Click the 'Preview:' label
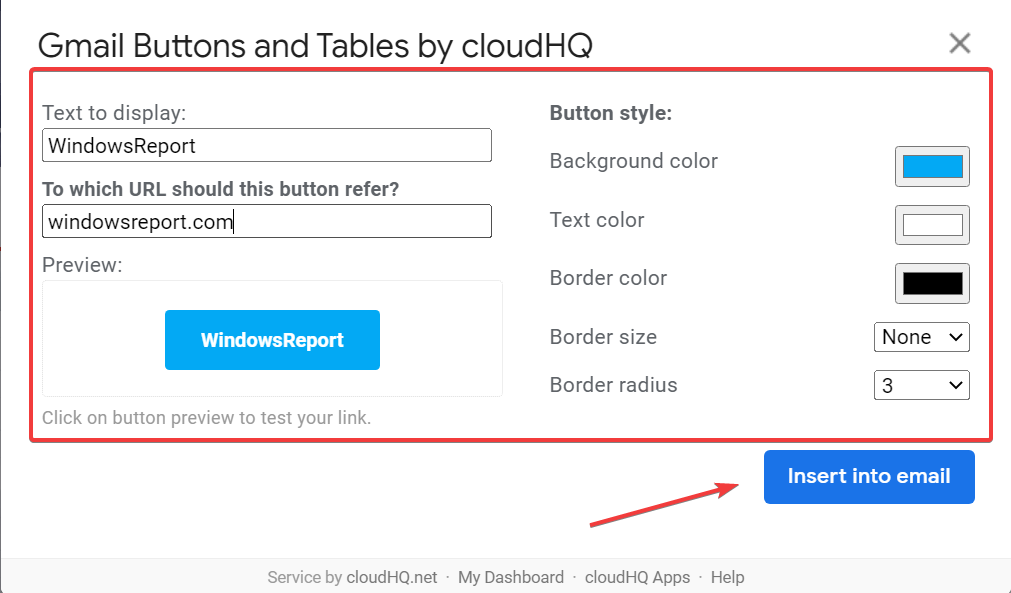The width and height of the screenshot is (1011, 593). coord(82,265)
